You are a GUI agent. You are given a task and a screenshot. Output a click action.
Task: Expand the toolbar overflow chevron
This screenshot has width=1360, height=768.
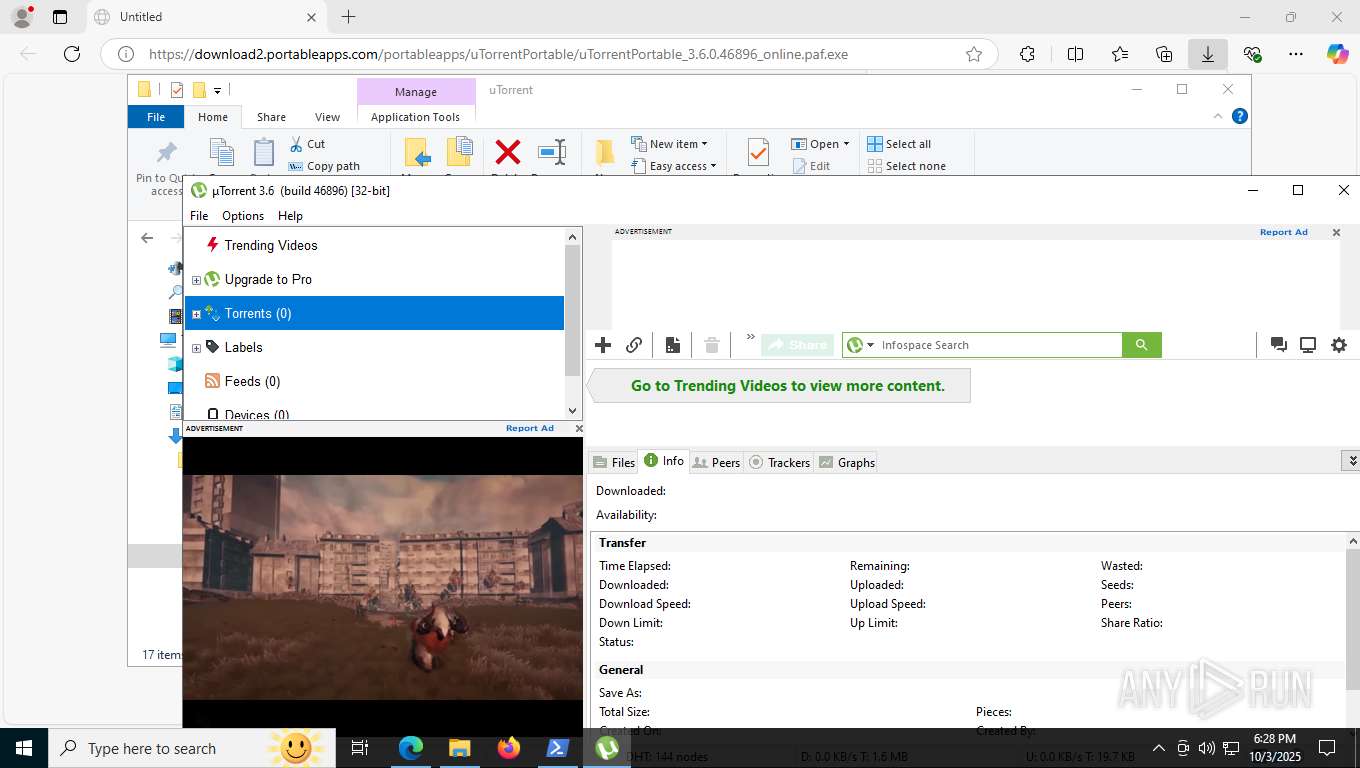pos(750,339)
